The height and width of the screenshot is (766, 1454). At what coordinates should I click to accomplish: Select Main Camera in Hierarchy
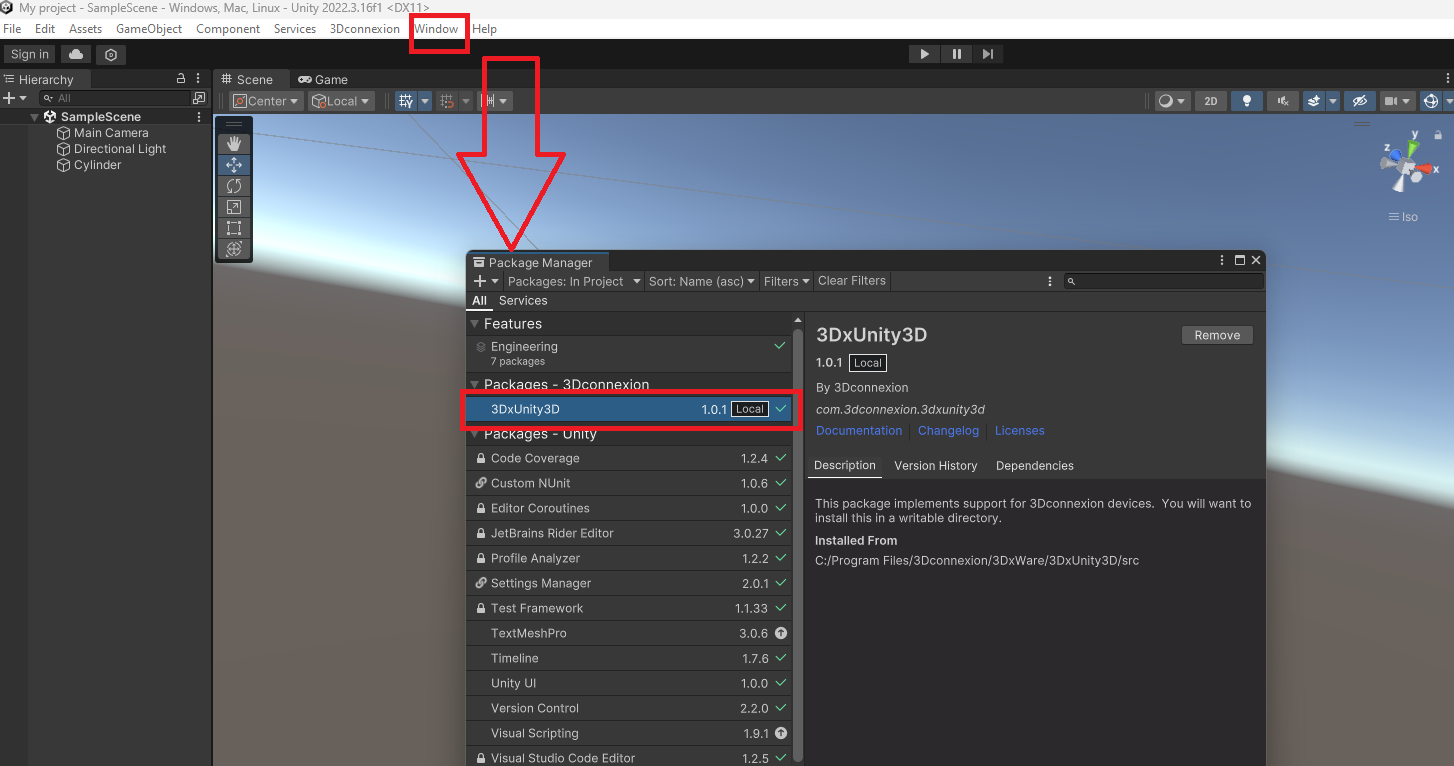[x=111, y=133]
